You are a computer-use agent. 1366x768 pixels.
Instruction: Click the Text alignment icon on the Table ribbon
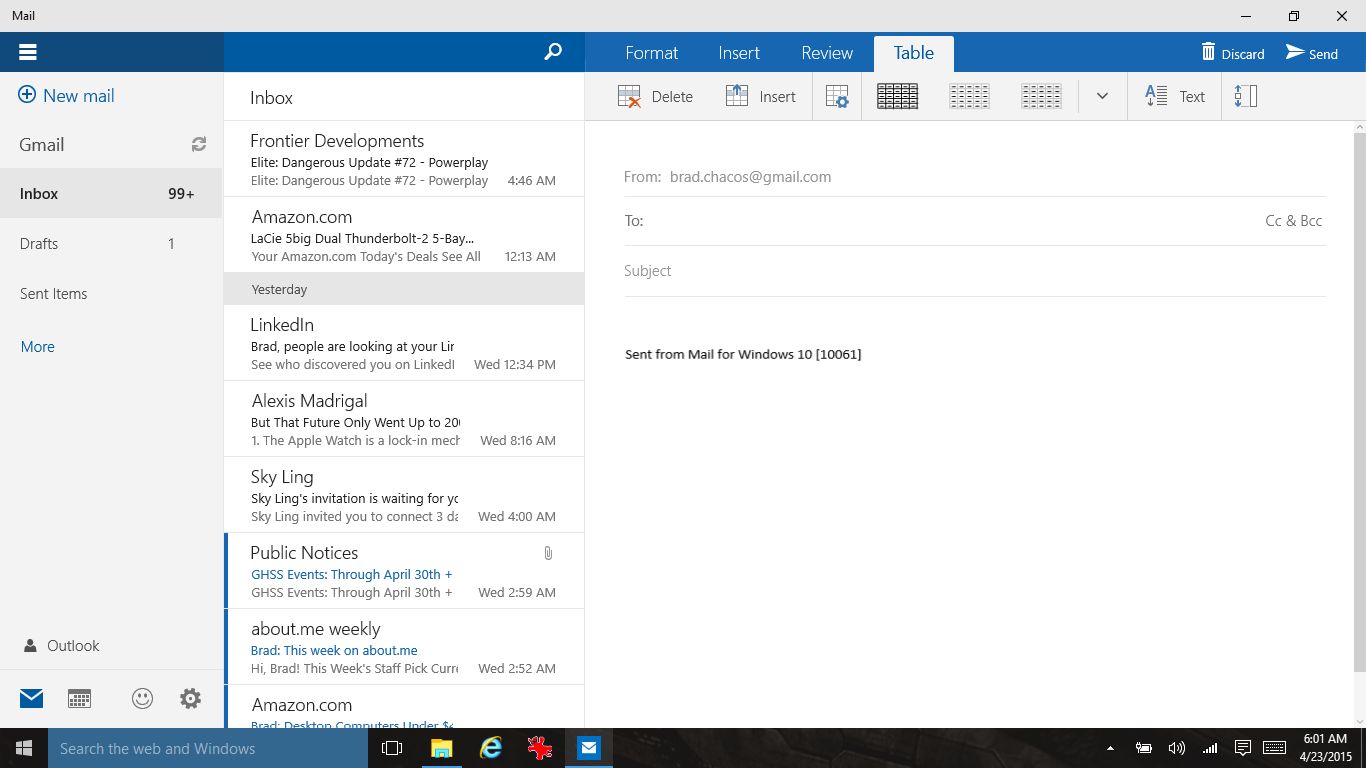click(x=1174, y=95)
